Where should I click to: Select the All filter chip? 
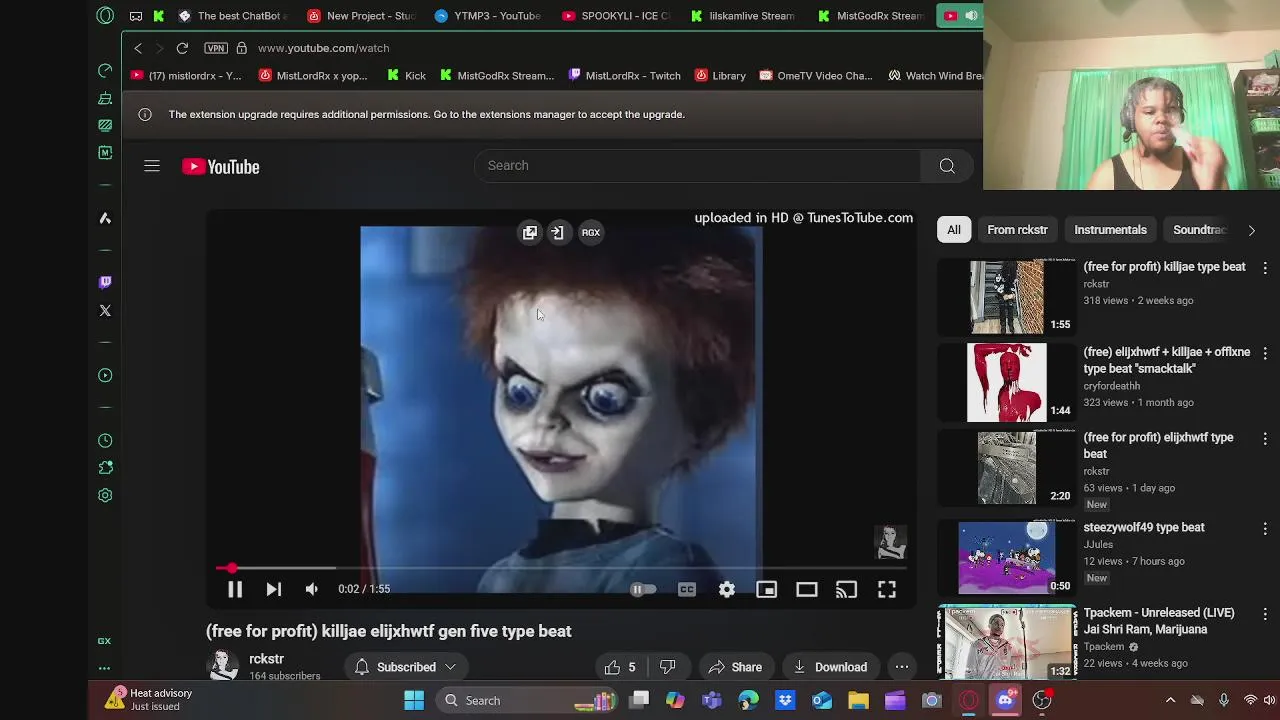coord(954,230)
